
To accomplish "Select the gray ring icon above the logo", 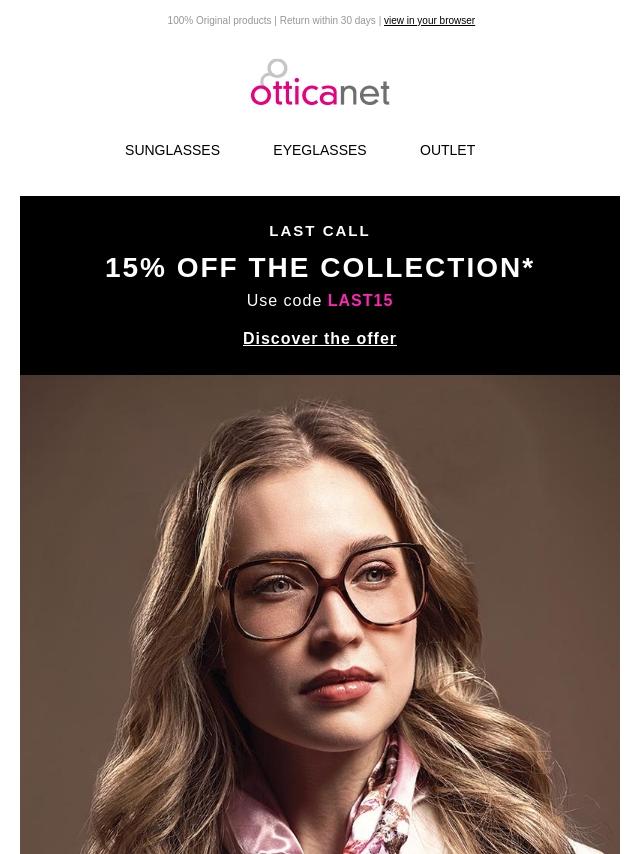I will point(274,71).
